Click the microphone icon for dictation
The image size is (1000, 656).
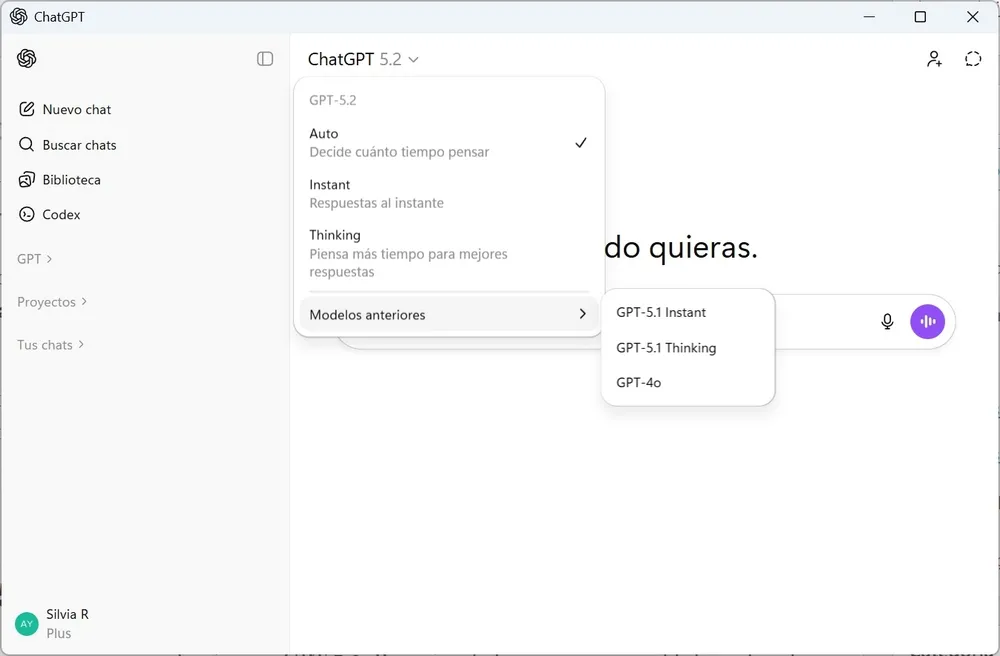pos(887,321)
